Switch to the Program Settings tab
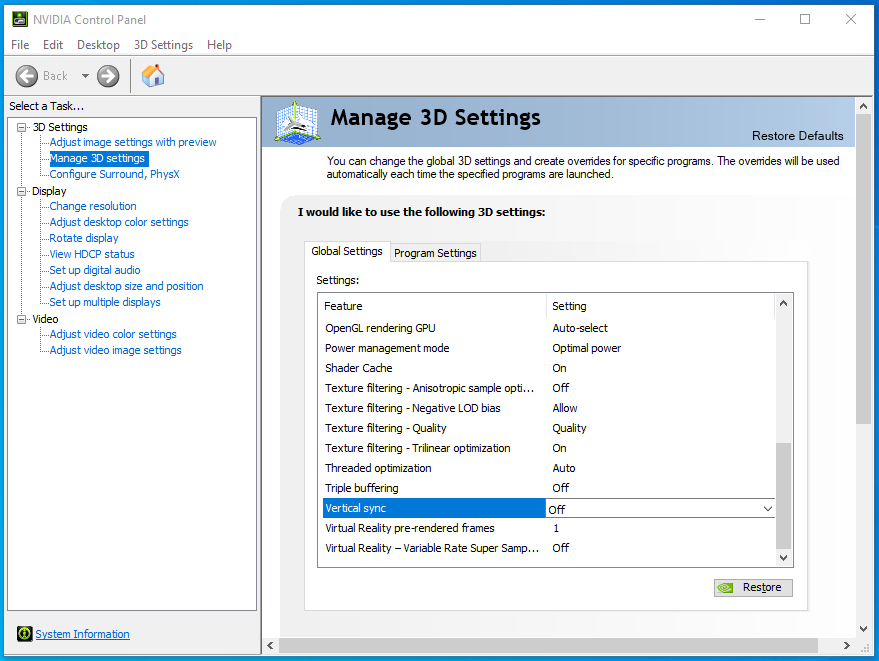 pyautogui.click(x=435, y=253)
